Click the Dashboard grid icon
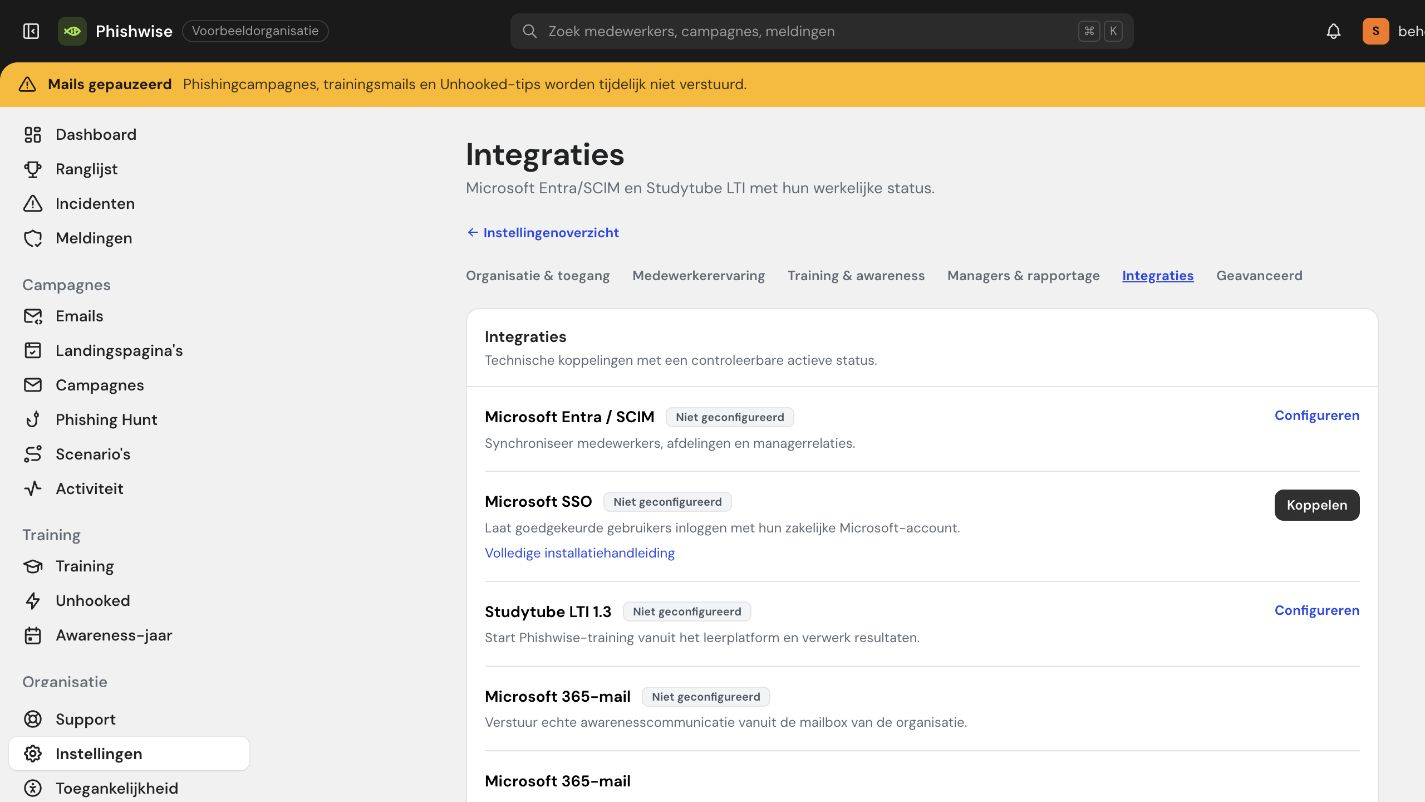 click(33, 135)
